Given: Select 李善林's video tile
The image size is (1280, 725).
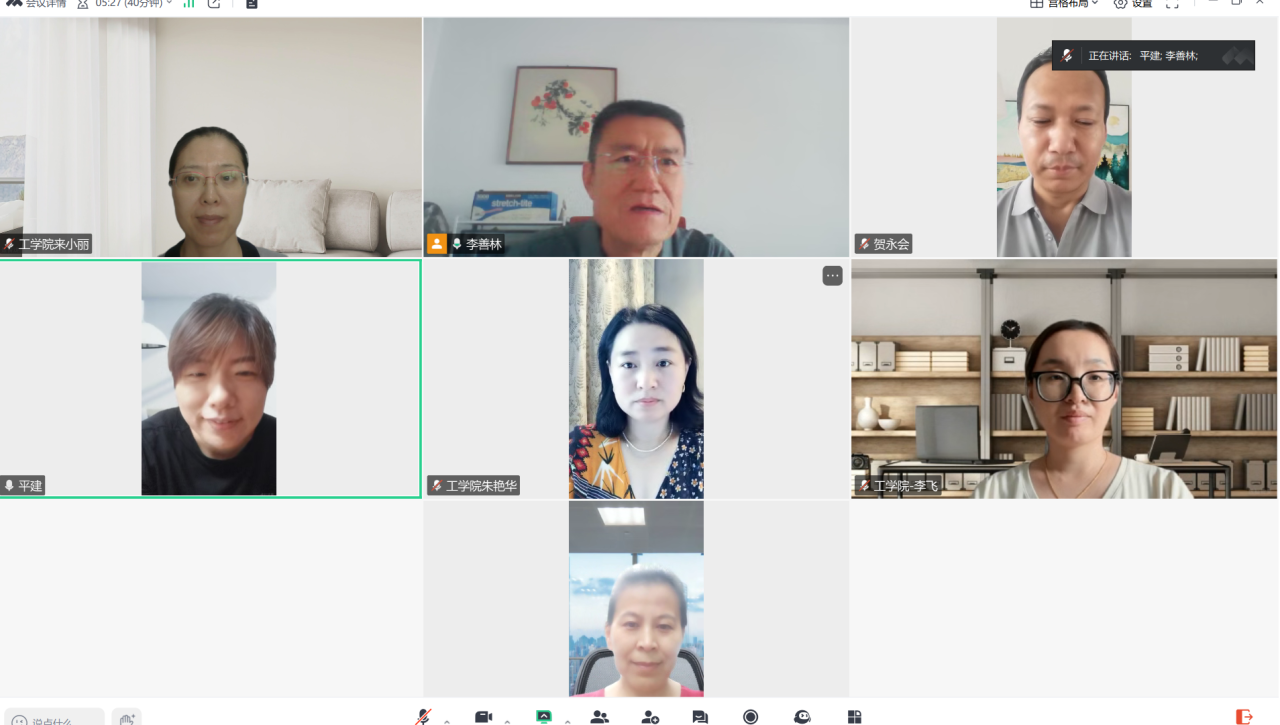Looking at the screenshot, I should click(x=636, y=137).
